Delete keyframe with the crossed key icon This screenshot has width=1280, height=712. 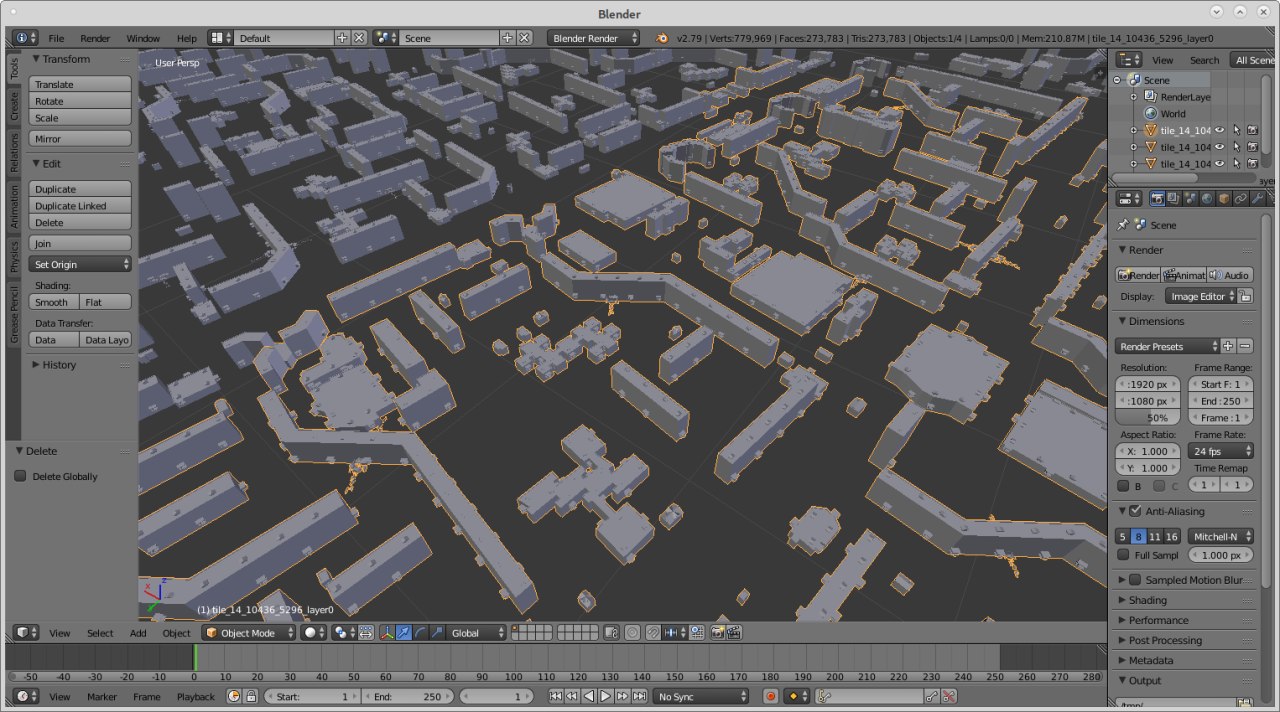click(x=949, y=696)
